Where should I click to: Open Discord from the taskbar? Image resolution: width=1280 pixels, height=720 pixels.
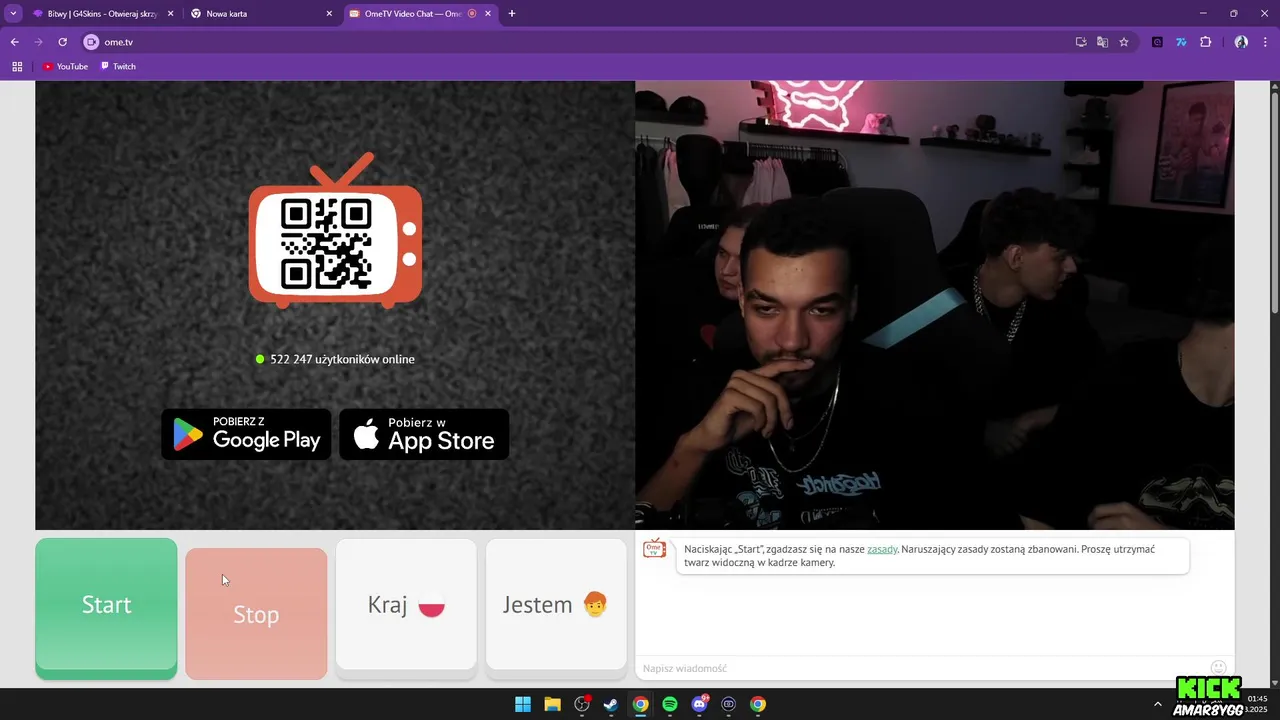point(699,704)
